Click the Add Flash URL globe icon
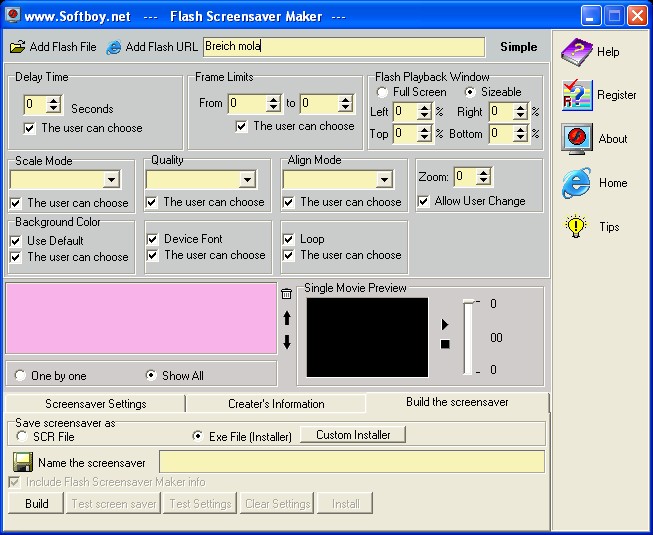The height and width of the screenshot is (535, 653). pos(113,47)
